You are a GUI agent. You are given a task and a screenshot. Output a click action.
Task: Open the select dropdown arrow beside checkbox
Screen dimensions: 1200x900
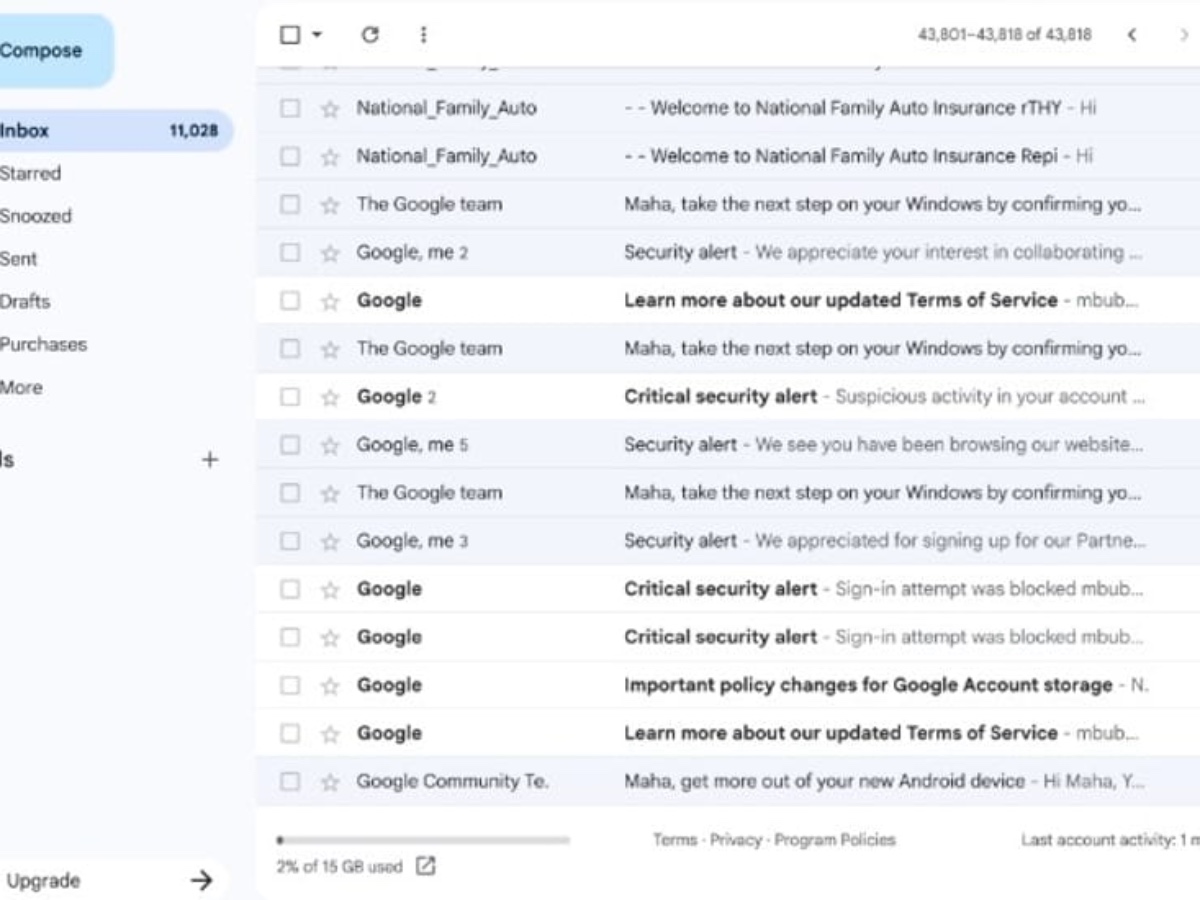(x=317, y=35)
